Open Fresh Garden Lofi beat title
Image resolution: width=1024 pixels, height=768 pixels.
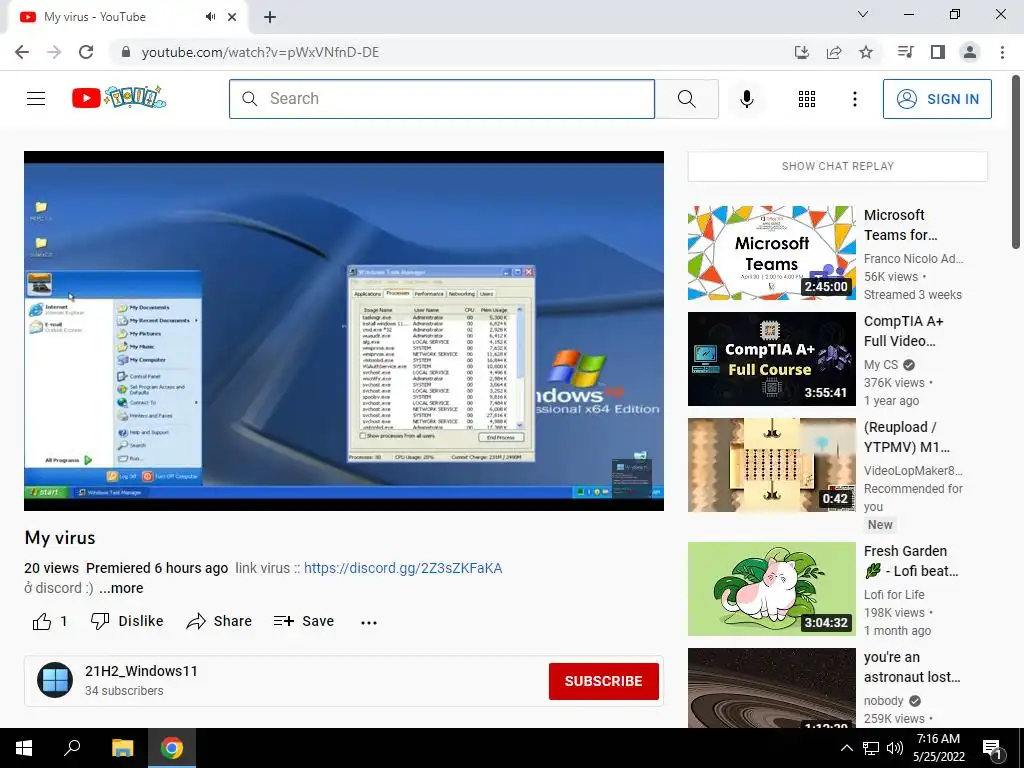pos(911,561)
